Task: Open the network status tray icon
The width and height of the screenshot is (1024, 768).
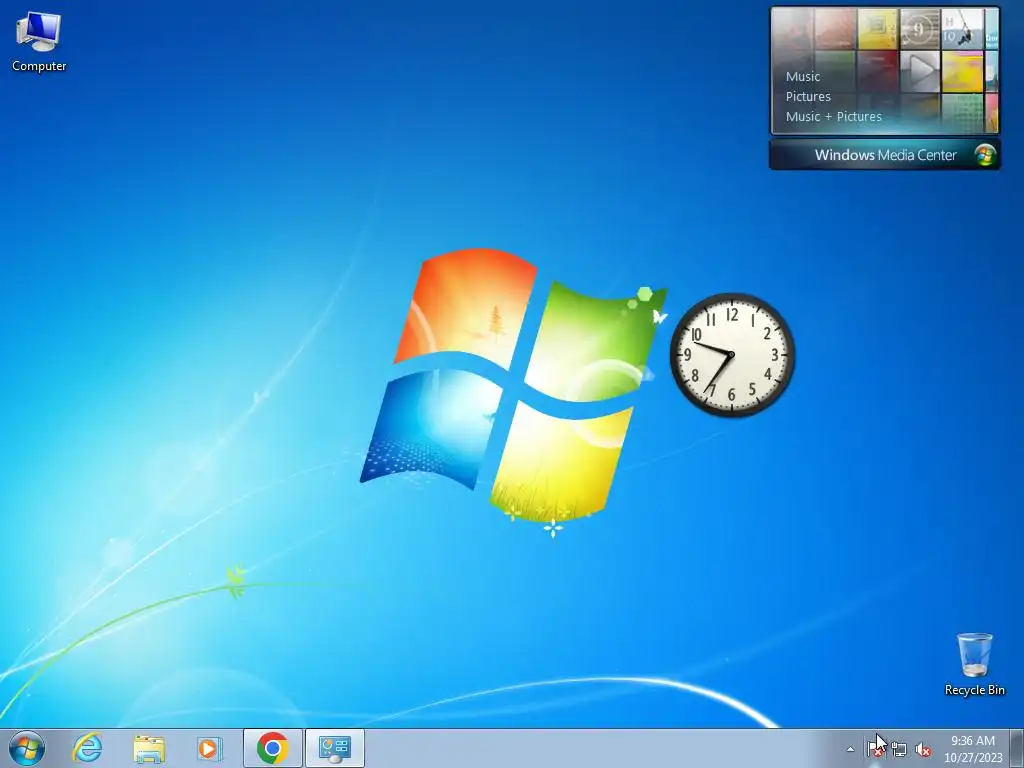Action: [899, 749]
